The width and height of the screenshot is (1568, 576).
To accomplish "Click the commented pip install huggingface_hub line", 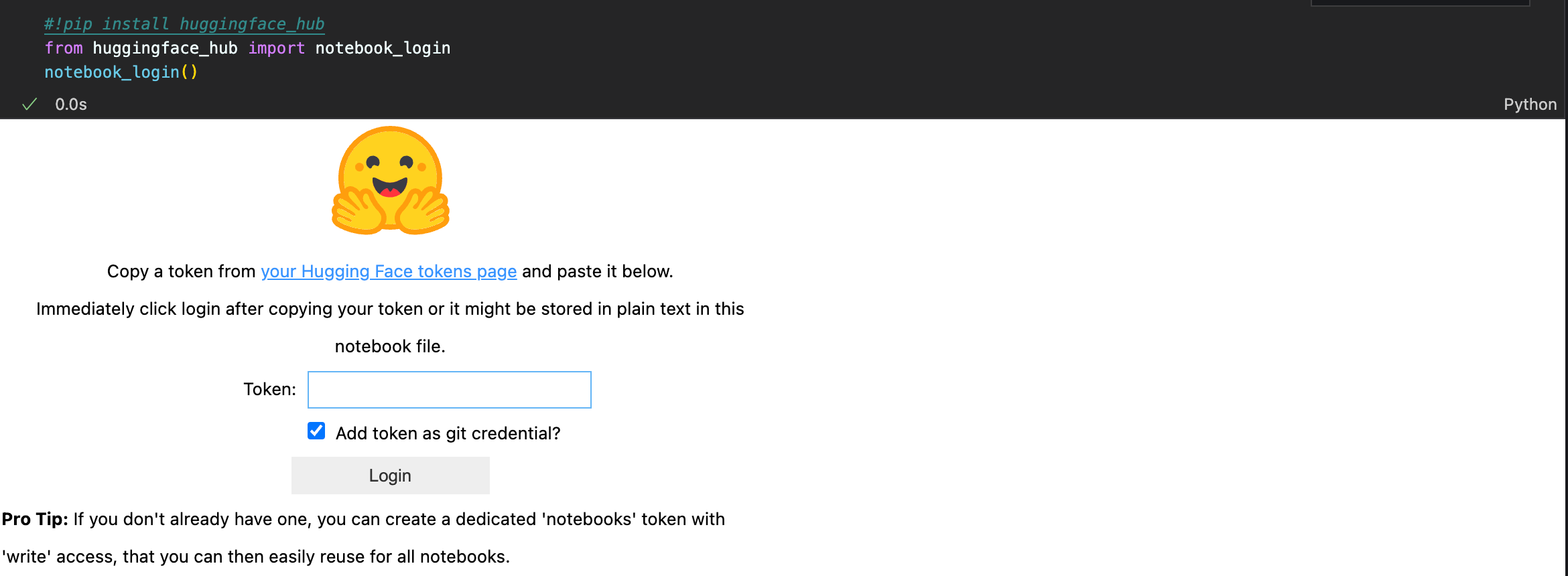I will (x=184, y=24).
